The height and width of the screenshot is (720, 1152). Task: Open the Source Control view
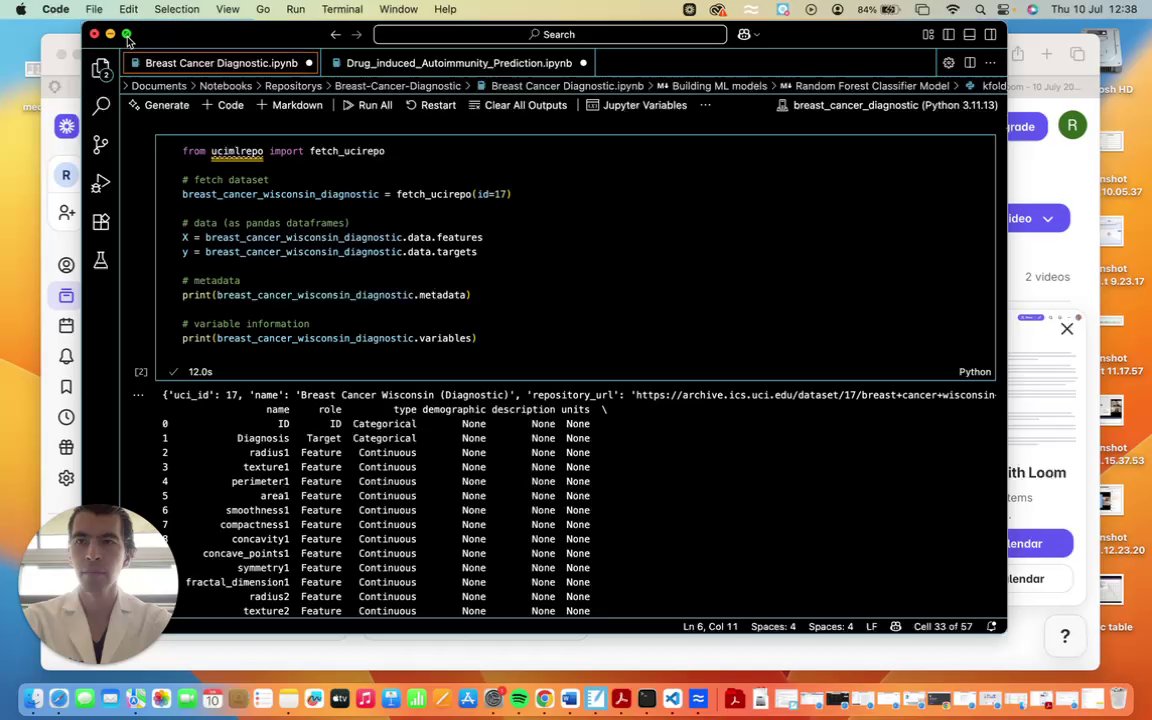tap(101, 144)
